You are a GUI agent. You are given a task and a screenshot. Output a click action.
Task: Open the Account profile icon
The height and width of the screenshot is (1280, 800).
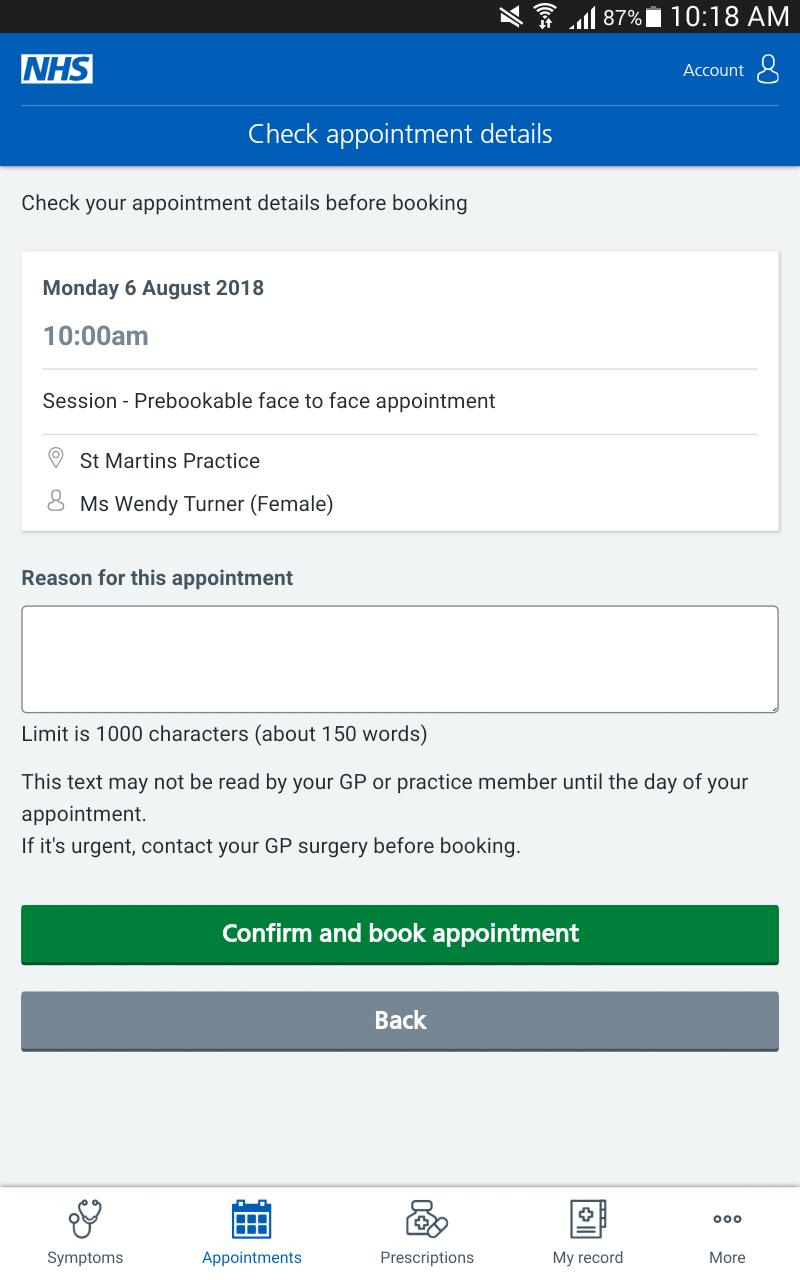(768, 70)
